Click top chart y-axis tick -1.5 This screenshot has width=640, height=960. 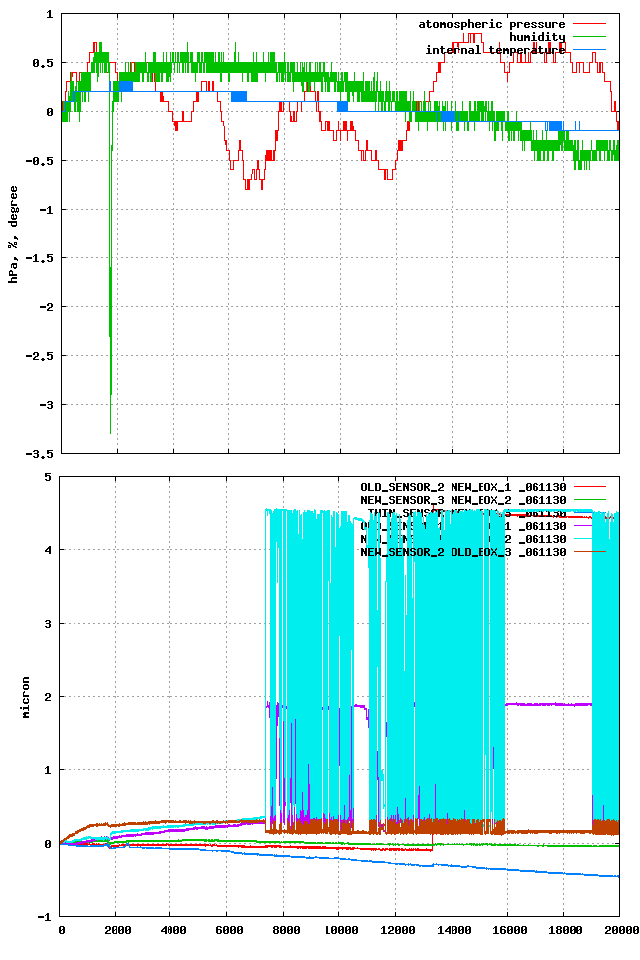[x=40, y=258]
